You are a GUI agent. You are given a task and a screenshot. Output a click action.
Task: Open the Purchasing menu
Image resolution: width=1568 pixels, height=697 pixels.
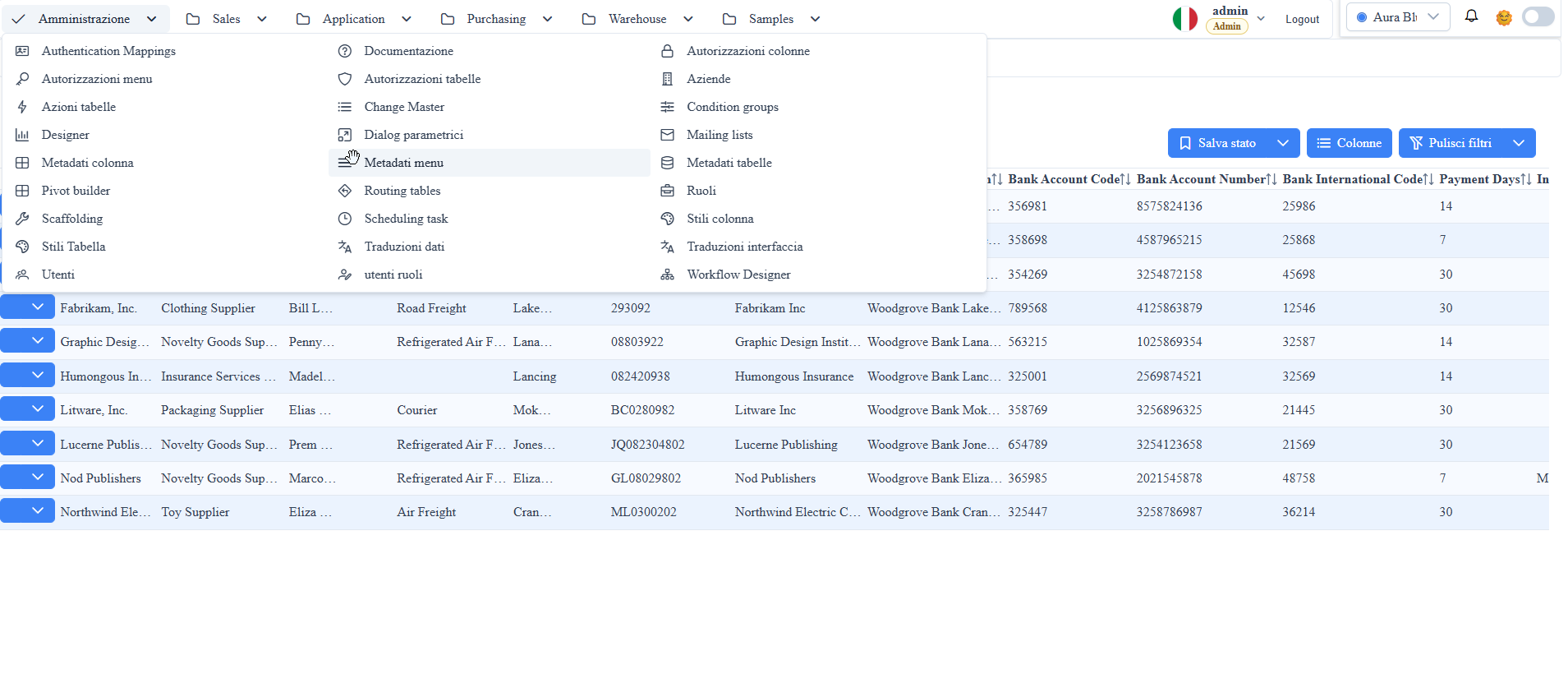point(497,19)
